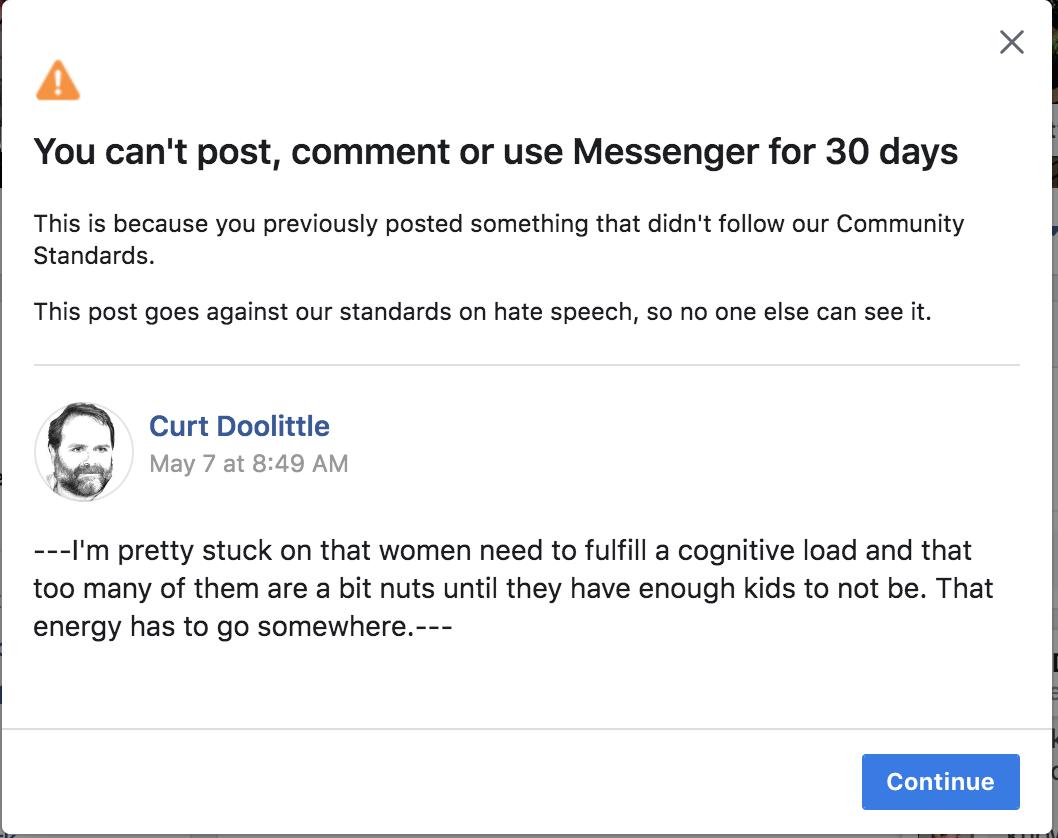
Task: Click the "You can't post" heading
Action: 160,152
